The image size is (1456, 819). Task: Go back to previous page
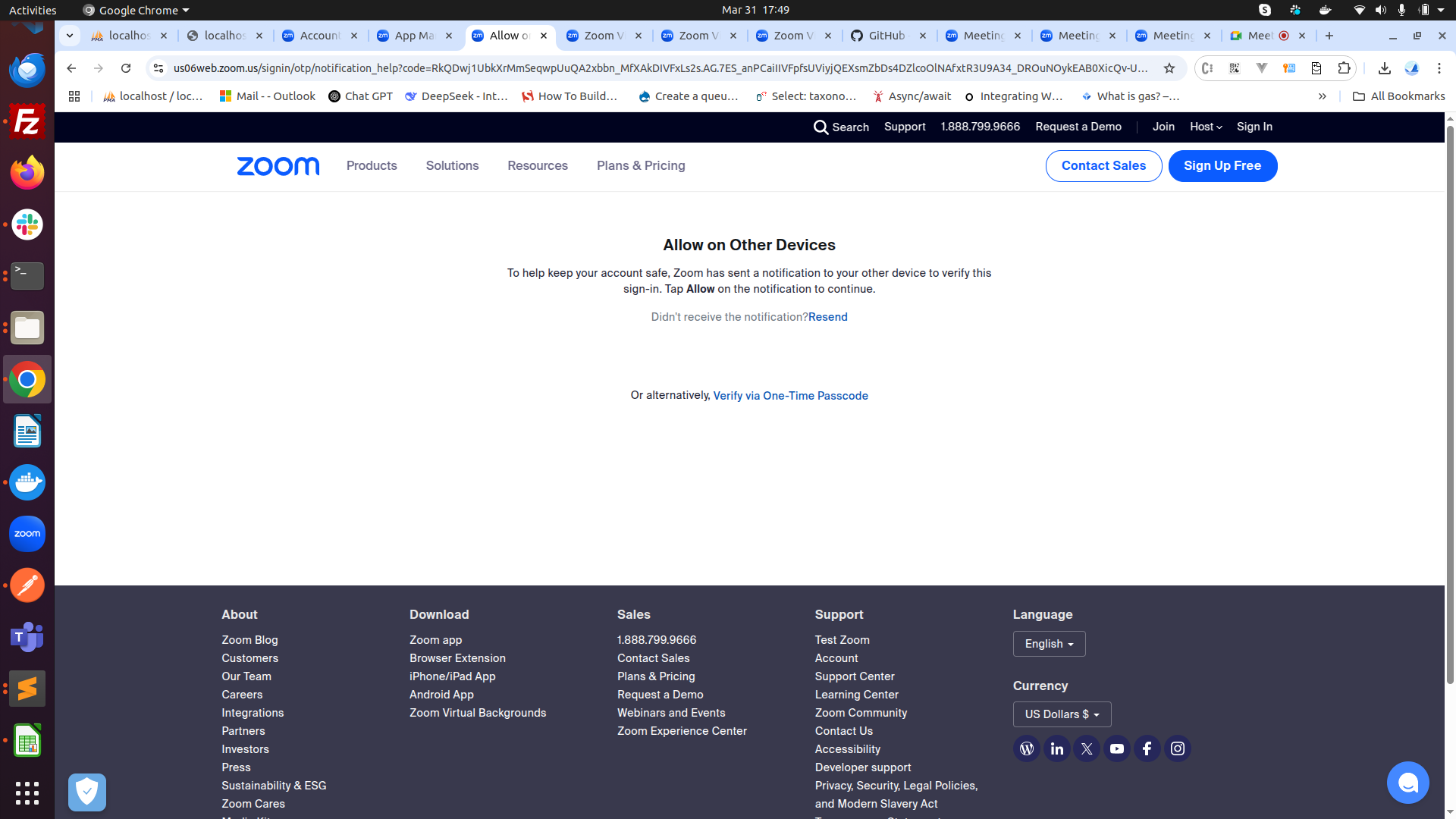(x=71, y=68)
